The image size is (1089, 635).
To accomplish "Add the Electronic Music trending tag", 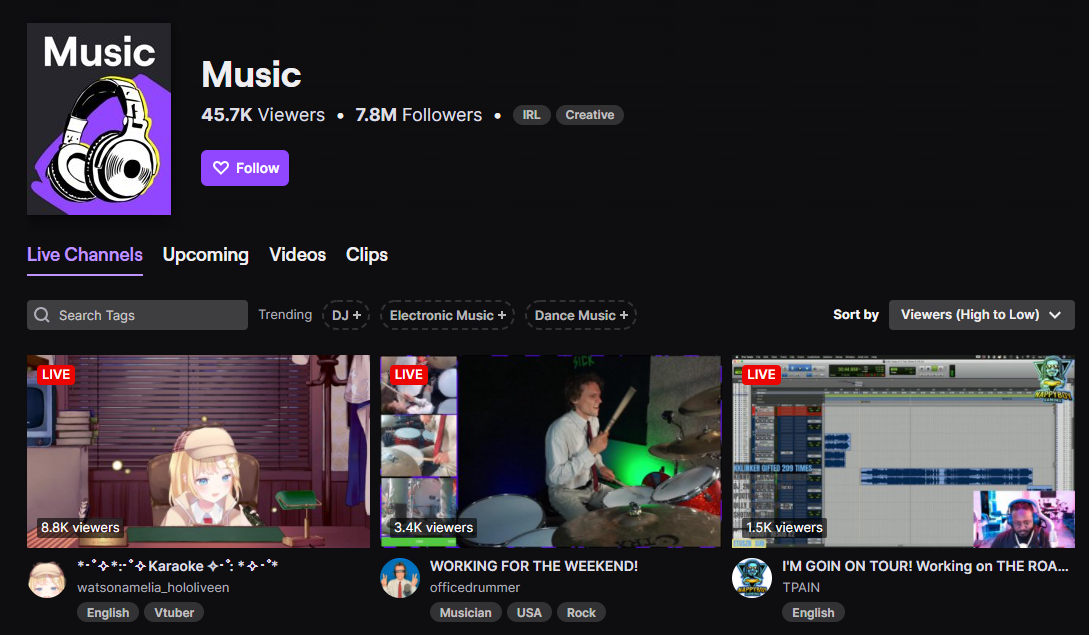I will click(x=447, y=315).
